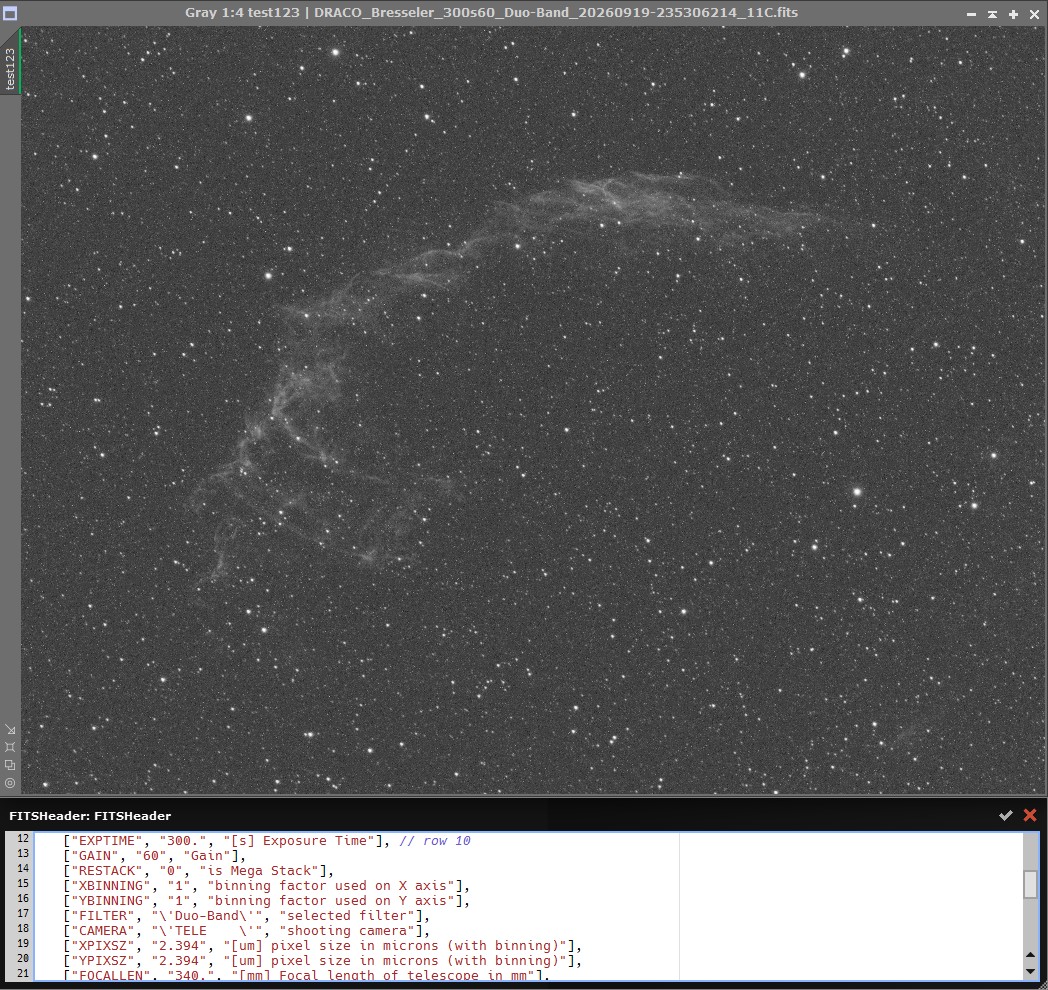Minimize the DRACO image window
Screen dimensions: 1048x990
click(x=971, y=13)
